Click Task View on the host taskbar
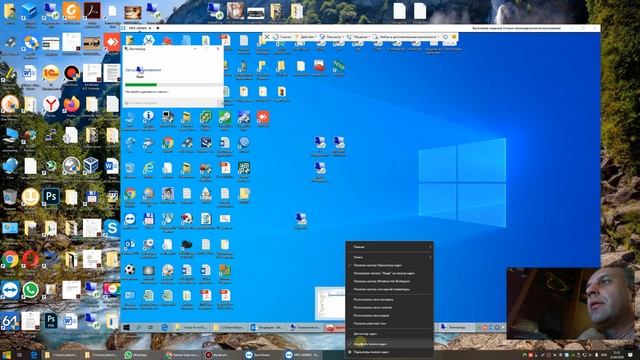 pyautogui.click(x=20, y=355)
